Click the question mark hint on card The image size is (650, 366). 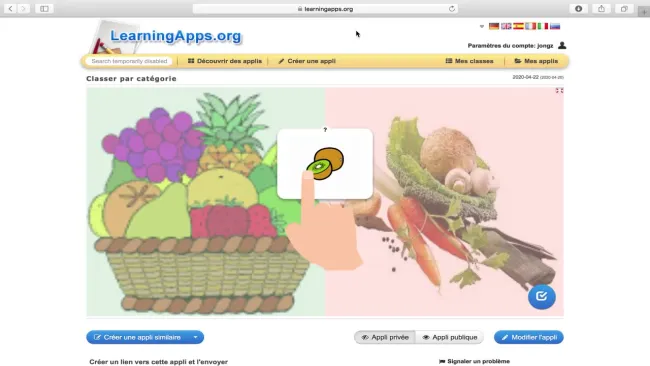coord(325,130)
